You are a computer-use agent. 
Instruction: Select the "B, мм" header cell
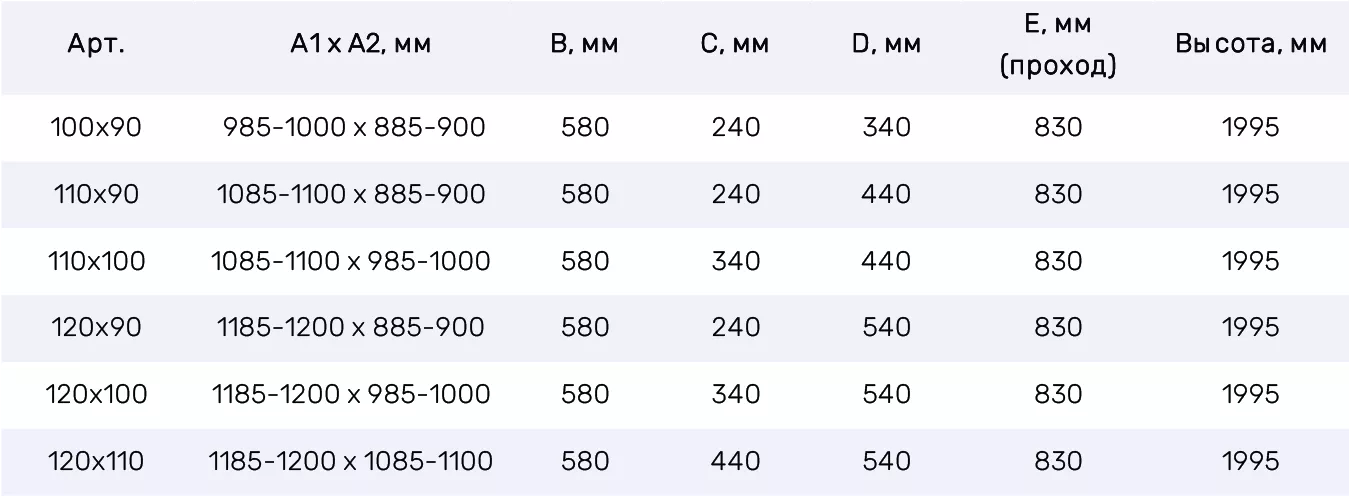tap(585, 45)
